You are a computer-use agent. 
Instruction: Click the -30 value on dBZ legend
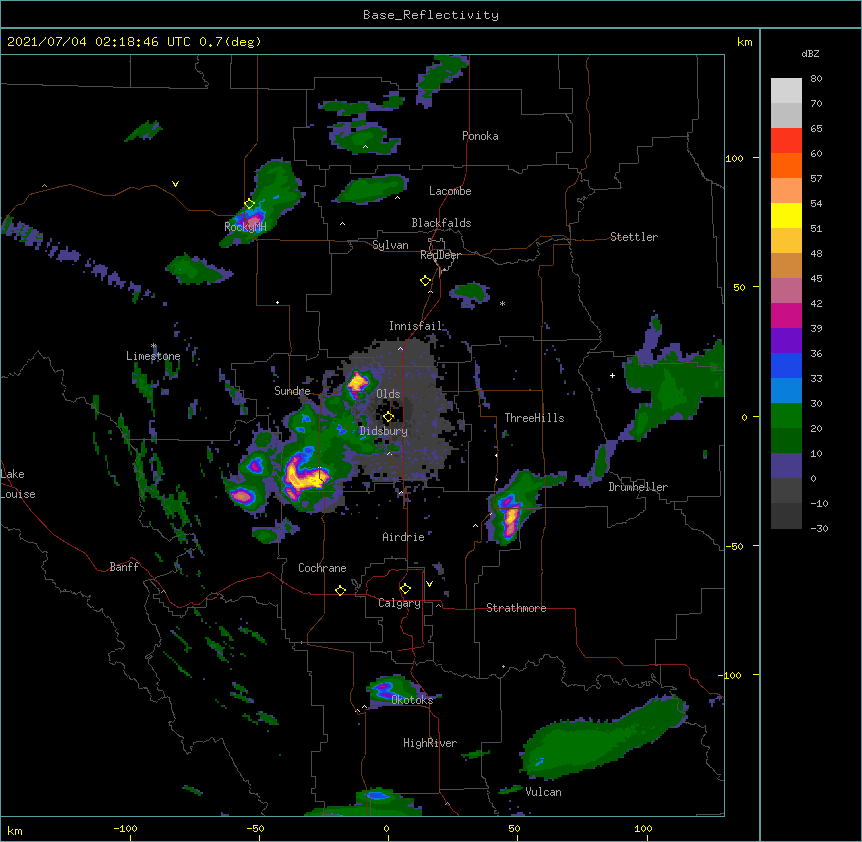(x=819, y=528)
